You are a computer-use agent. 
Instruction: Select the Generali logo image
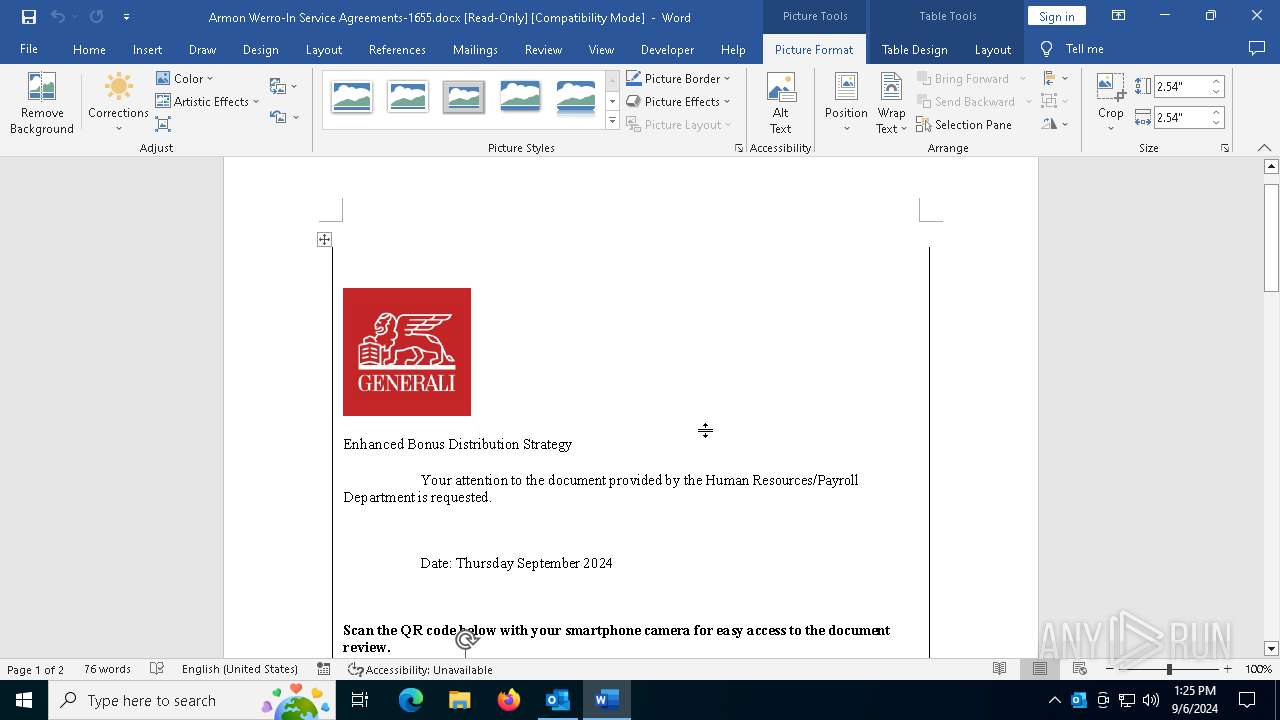407,352
